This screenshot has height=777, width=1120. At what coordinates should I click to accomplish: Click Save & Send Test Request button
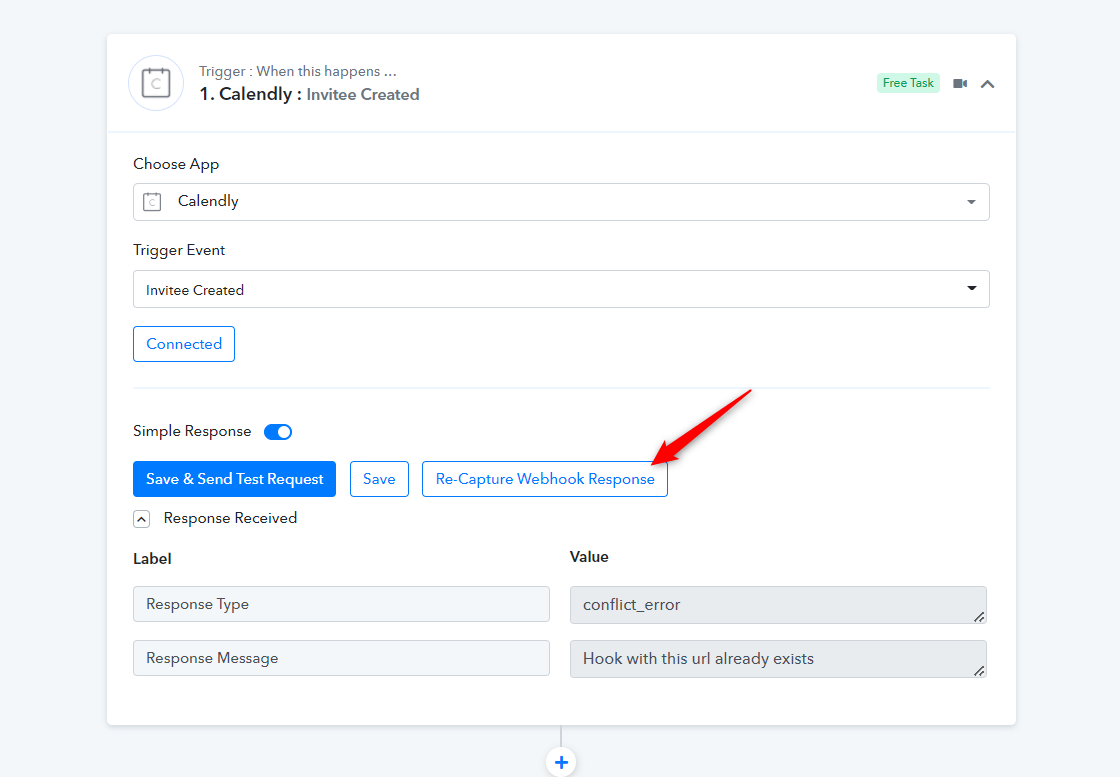(234, 478)
